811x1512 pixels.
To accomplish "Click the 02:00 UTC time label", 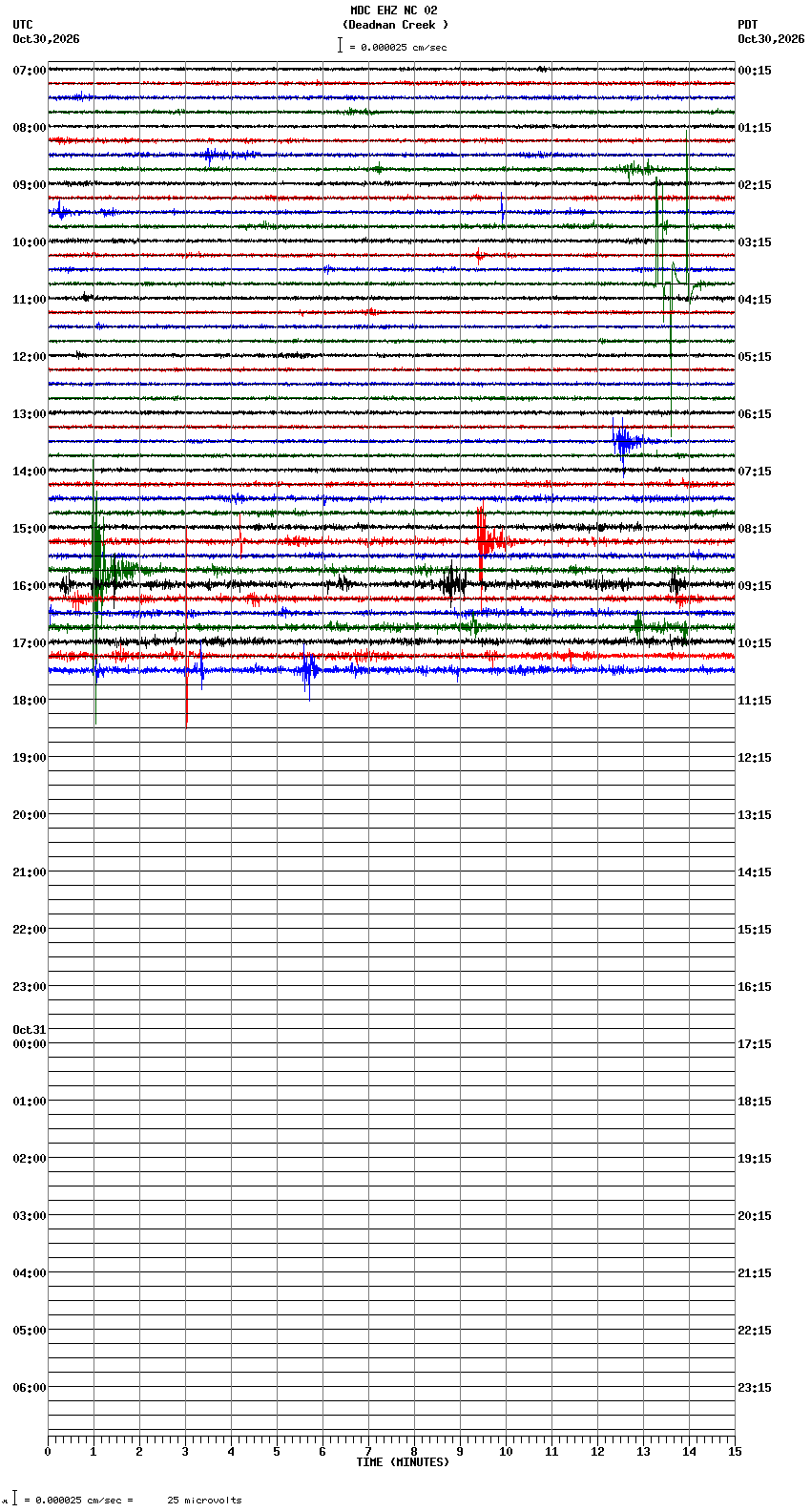I will point(30,1158).
